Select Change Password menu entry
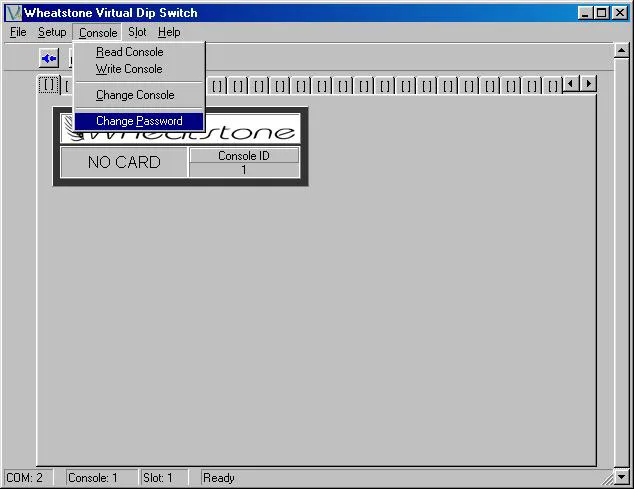Screen dimensions: 634x489 [139, 121]
